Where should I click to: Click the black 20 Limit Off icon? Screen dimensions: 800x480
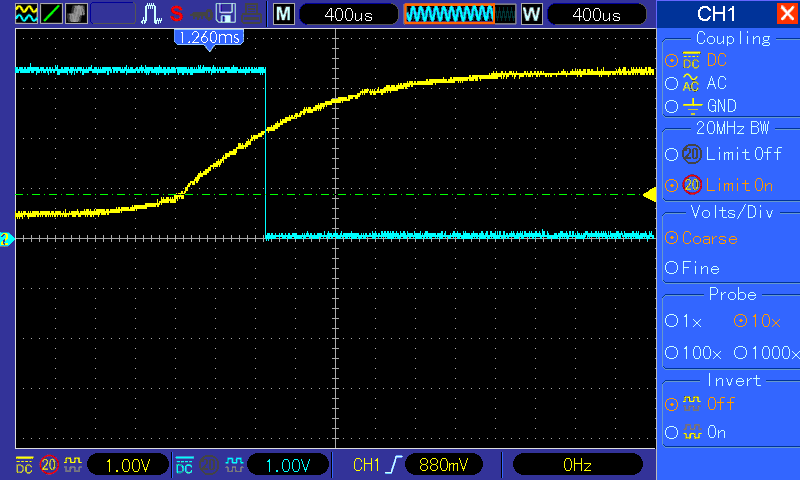(692, 154)
